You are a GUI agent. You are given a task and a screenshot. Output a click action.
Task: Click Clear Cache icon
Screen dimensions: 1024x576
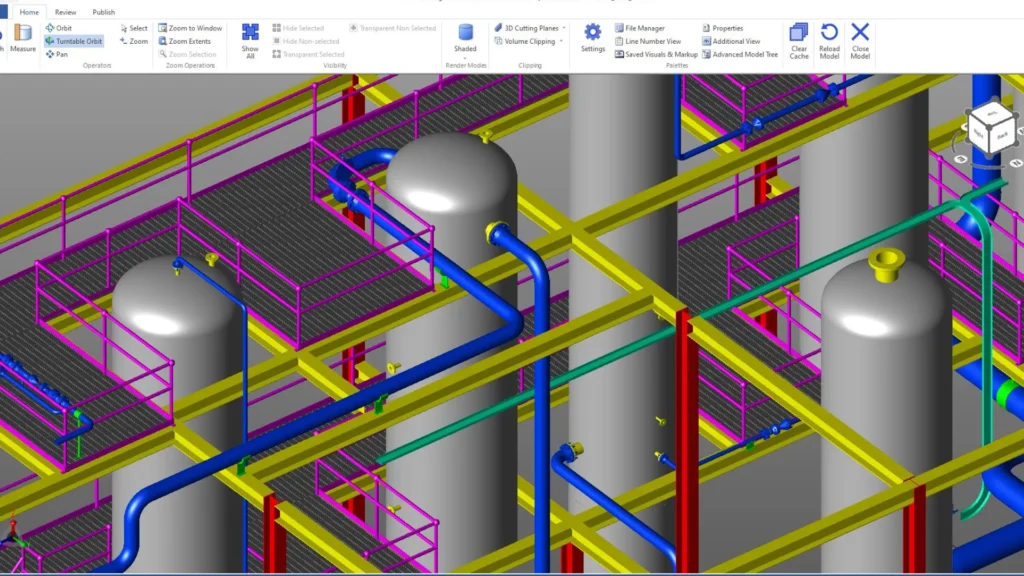pyautogui.click(x=799, y=39)
